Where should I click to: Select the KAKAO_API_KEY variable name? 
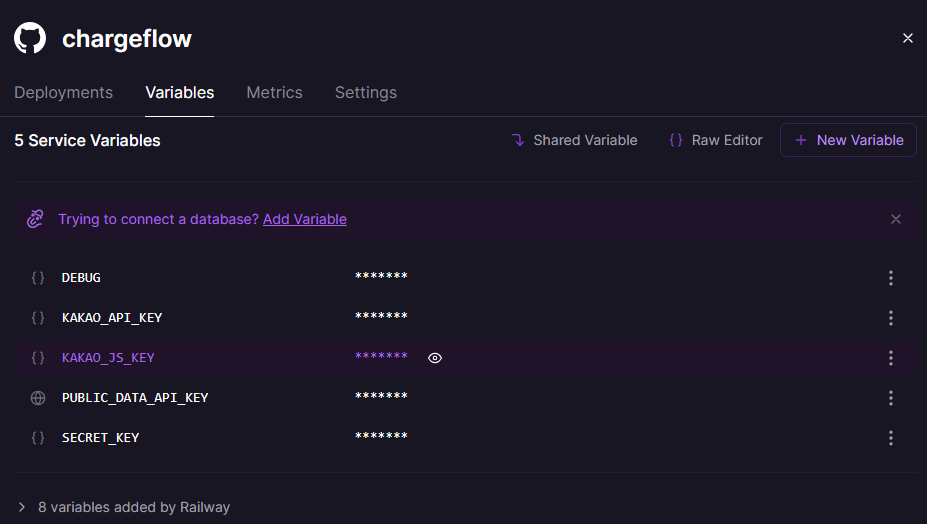pyautogui.click(x=112, y=318)
